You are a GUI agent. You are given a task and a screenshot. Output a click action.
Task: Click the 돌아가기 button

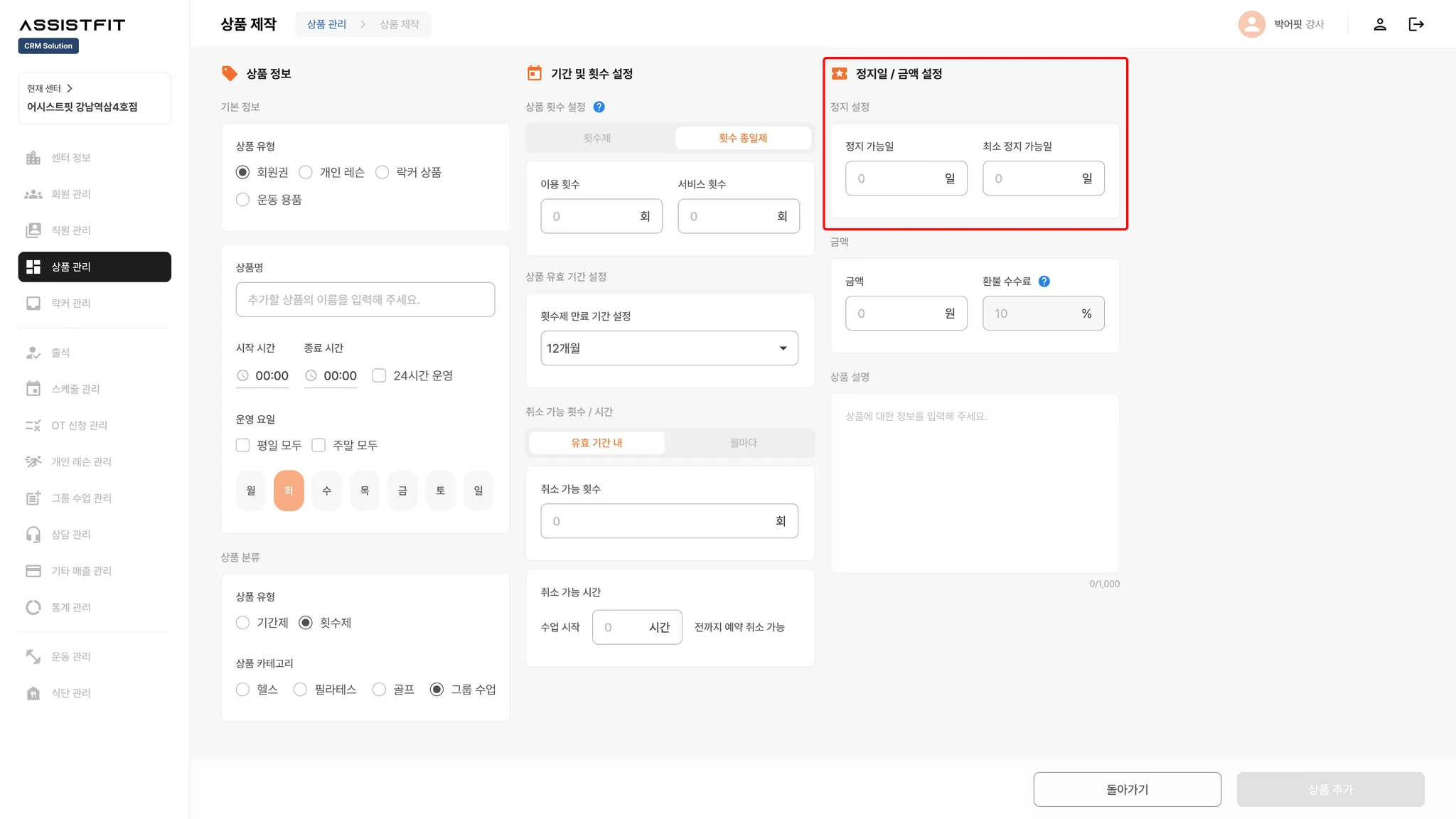pyautogui.click(x=1127, y=789)
